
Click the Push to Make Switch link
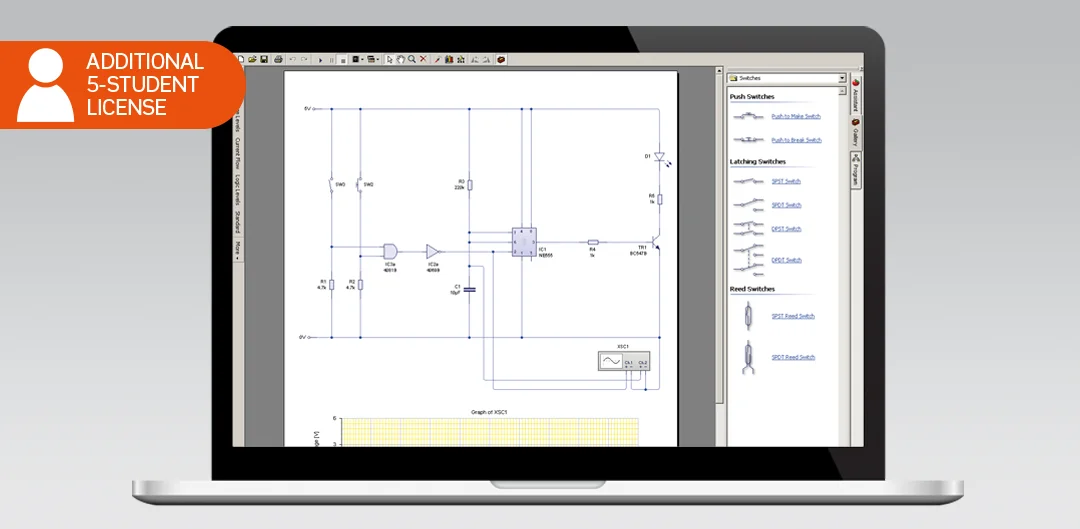point(795,116)
